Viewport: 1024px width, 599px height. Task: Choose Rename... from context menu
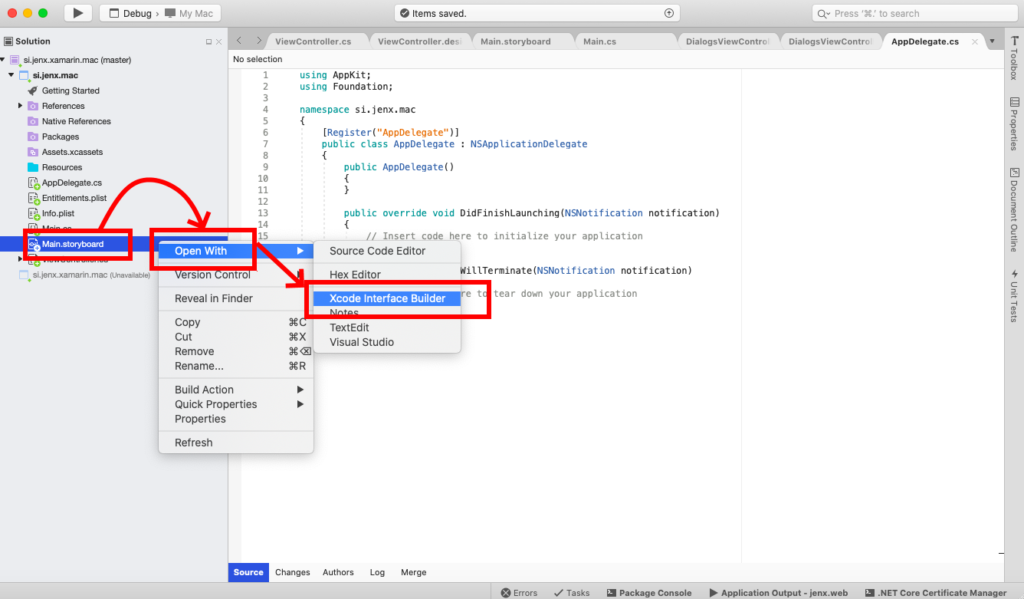click(236, 366)
